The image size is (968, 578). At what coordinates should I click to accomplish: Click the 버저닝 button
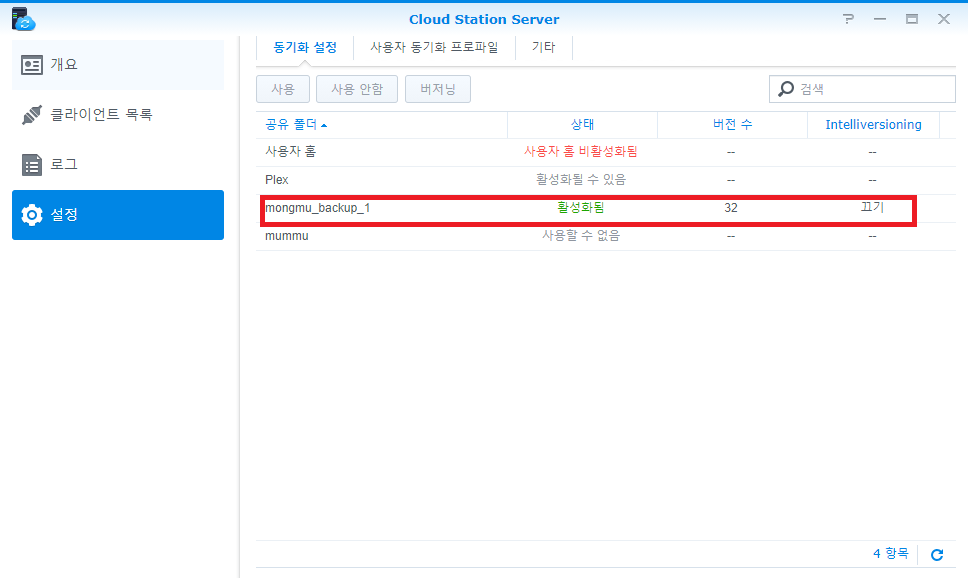coord(438,89)
